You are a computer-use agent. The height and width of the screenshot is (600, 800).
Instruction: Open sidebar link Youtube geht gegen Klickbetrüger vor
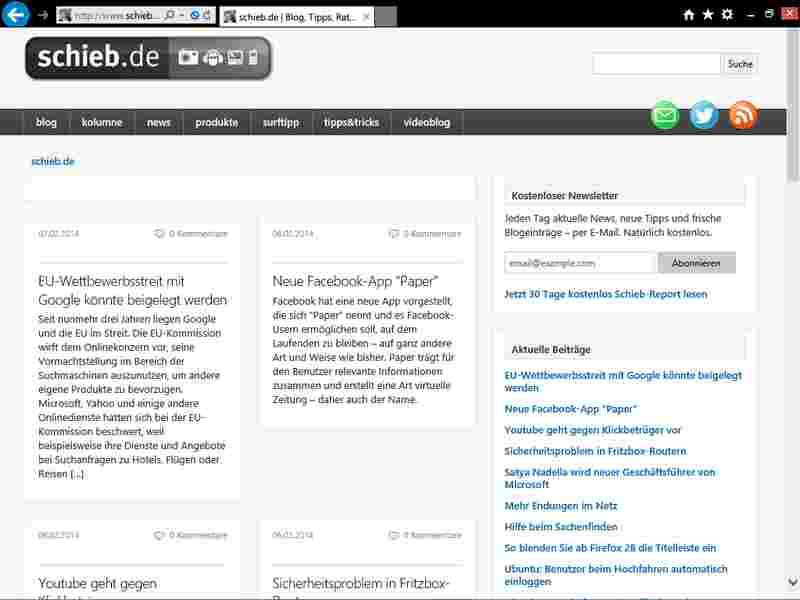[x=593, y=430]
